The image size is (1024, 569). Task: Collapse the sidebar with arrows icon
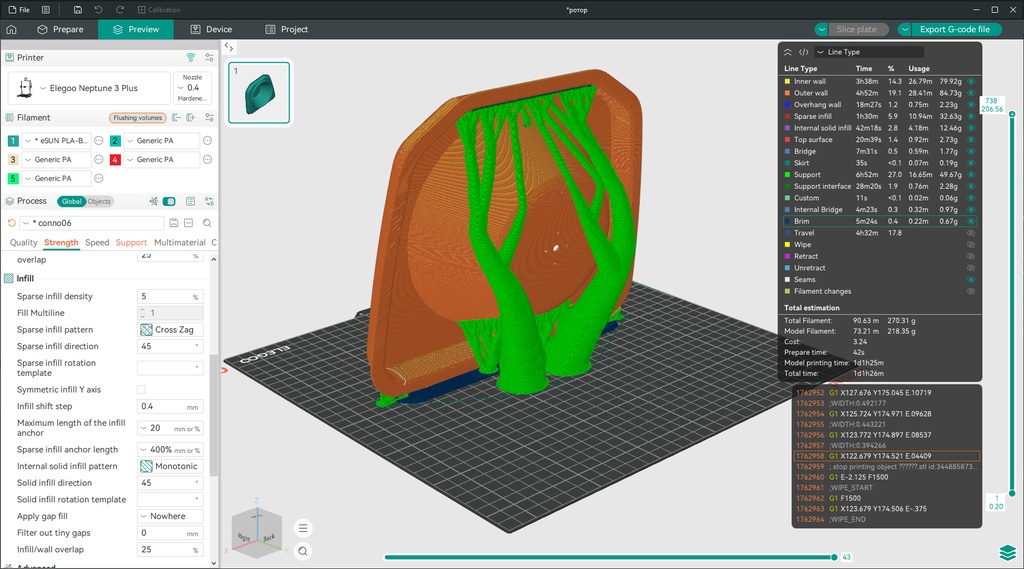pos(229,47)
